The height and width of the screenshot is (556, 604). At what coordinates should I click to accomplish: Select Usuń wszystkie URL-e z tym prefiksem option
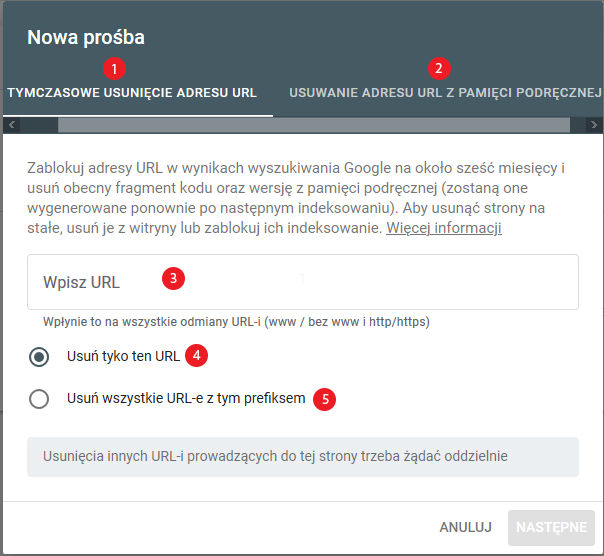39,399
